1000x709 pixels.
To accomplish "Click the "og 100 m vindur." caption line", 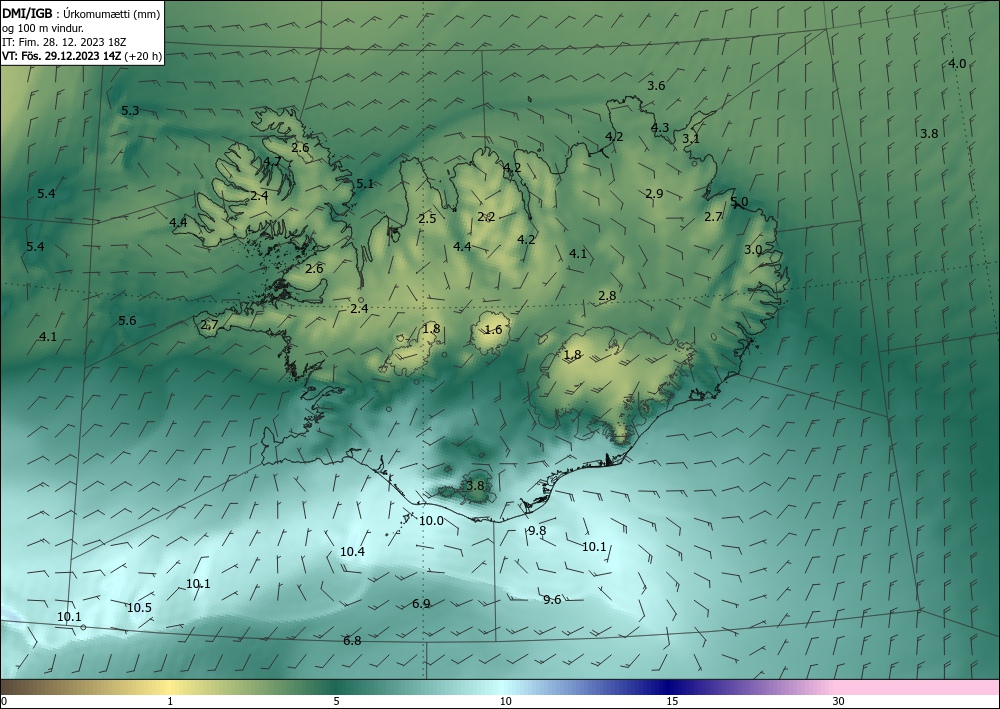I will coord(43,28).
